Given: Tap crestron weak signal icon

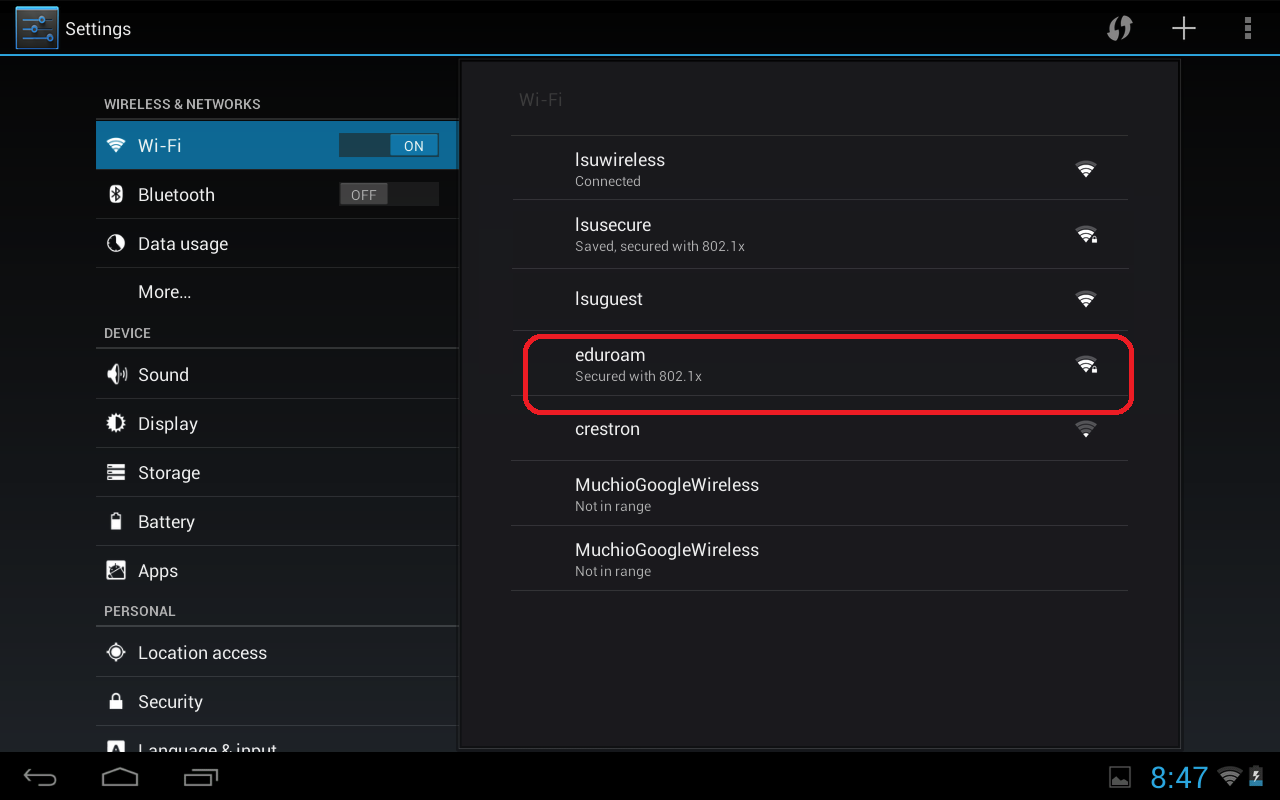Looking at the screenshot, I should pyautogui.click(x=1085, y=429).
